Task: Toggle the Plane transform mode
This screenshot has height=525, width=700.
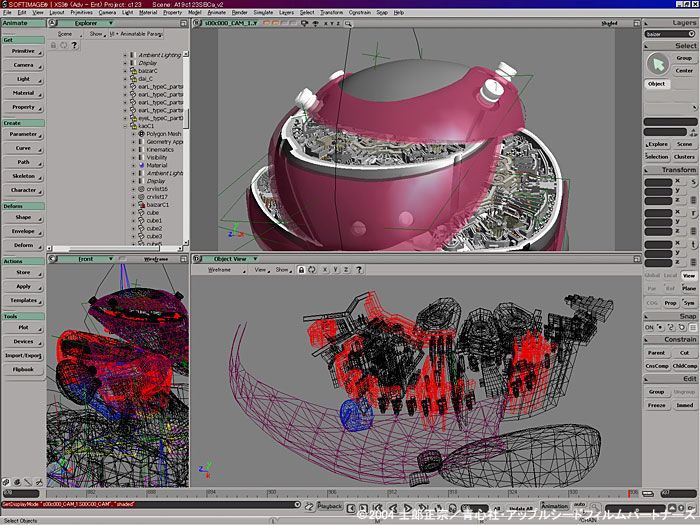Action: pos(689,288)
